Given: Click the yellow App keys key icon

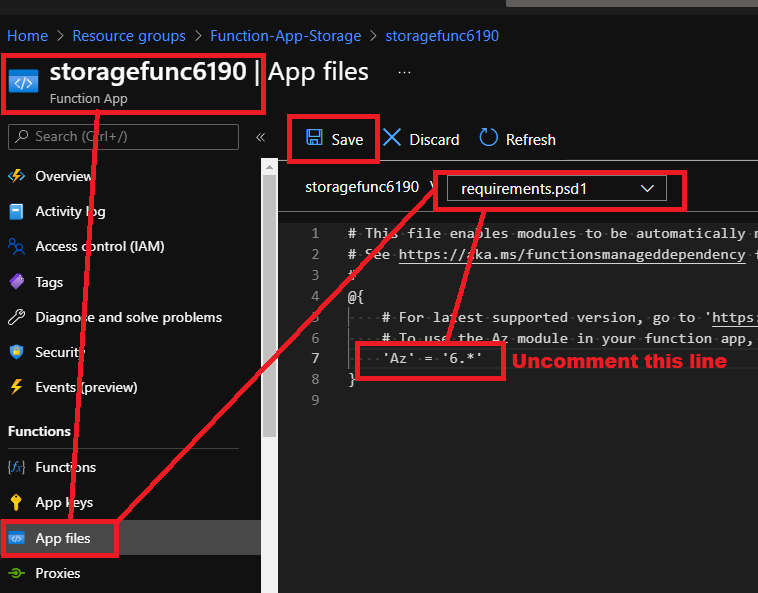Looking at the screenshot, I should click(16, 503).
